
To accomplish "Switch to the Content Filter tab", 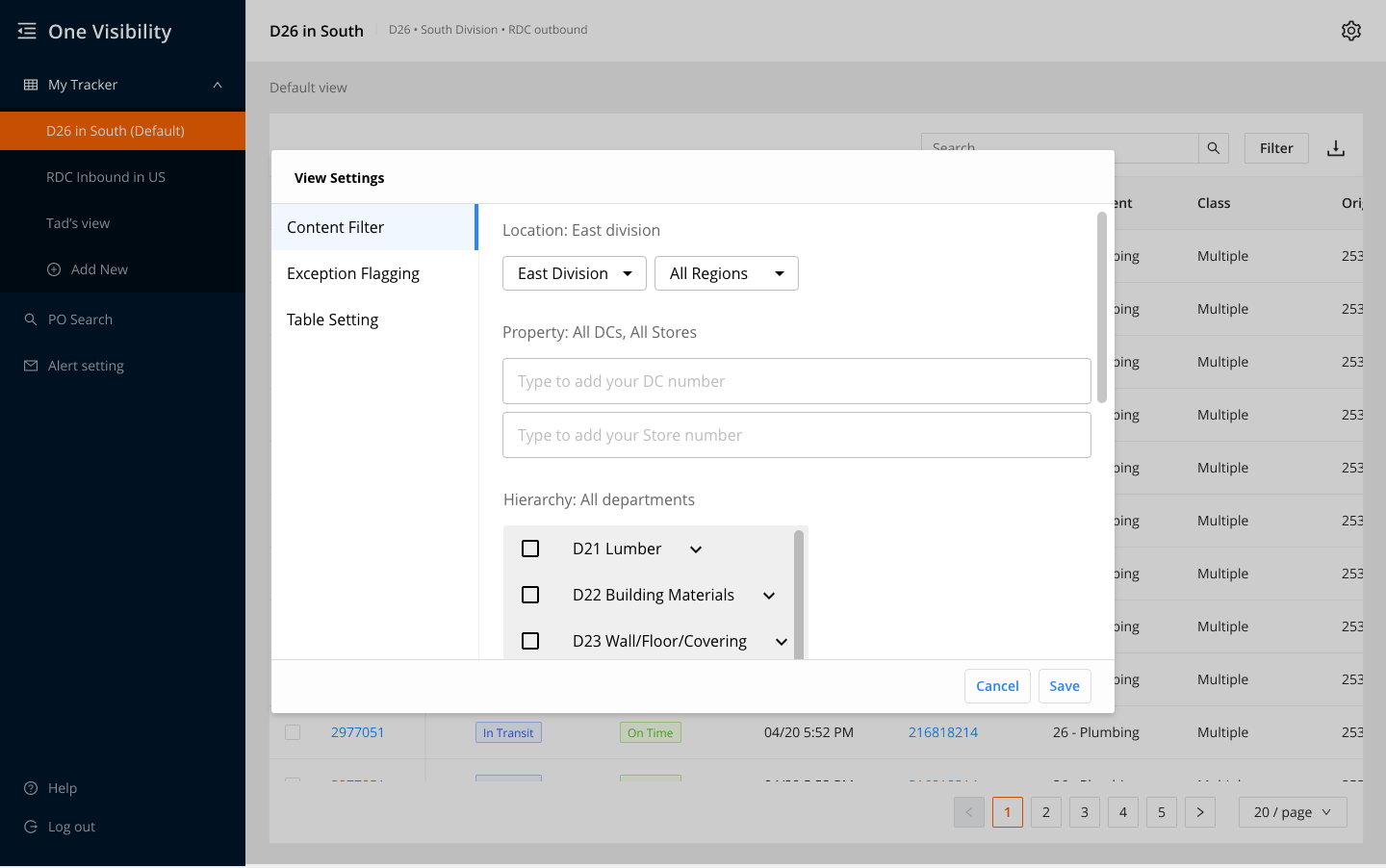I will (374, 227).
